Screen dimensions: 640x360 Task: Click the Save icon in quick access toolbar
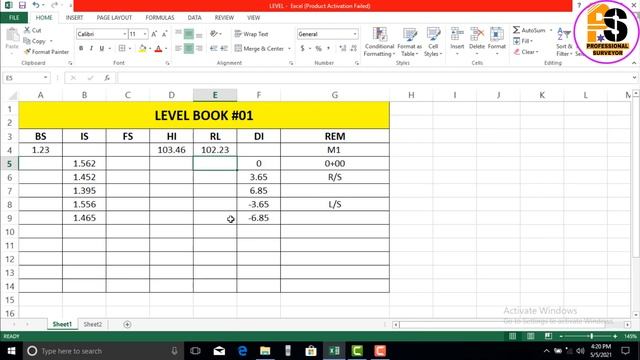22,5
